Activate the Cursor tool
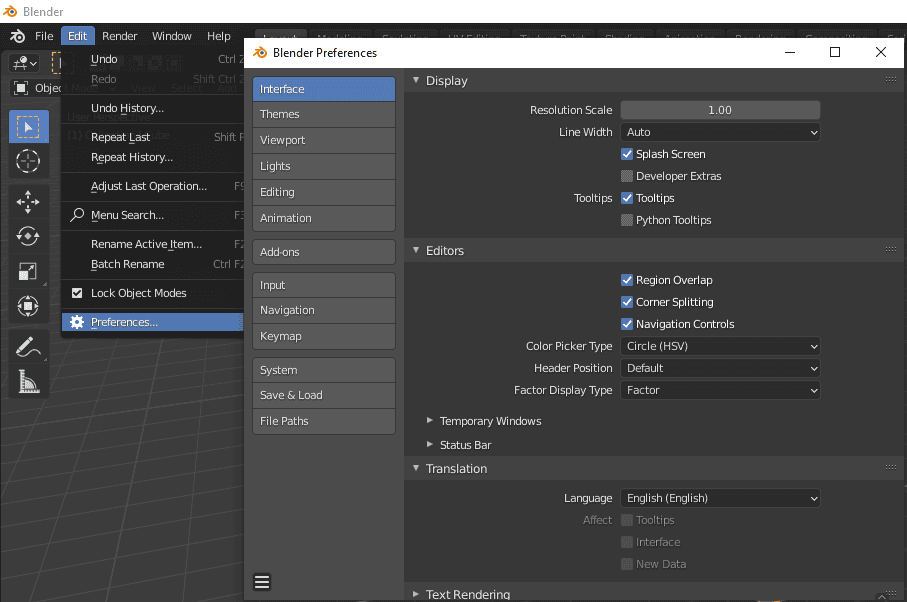Image resolution: width=907 pixels, height=602 pixels. [x=27, y=160]
